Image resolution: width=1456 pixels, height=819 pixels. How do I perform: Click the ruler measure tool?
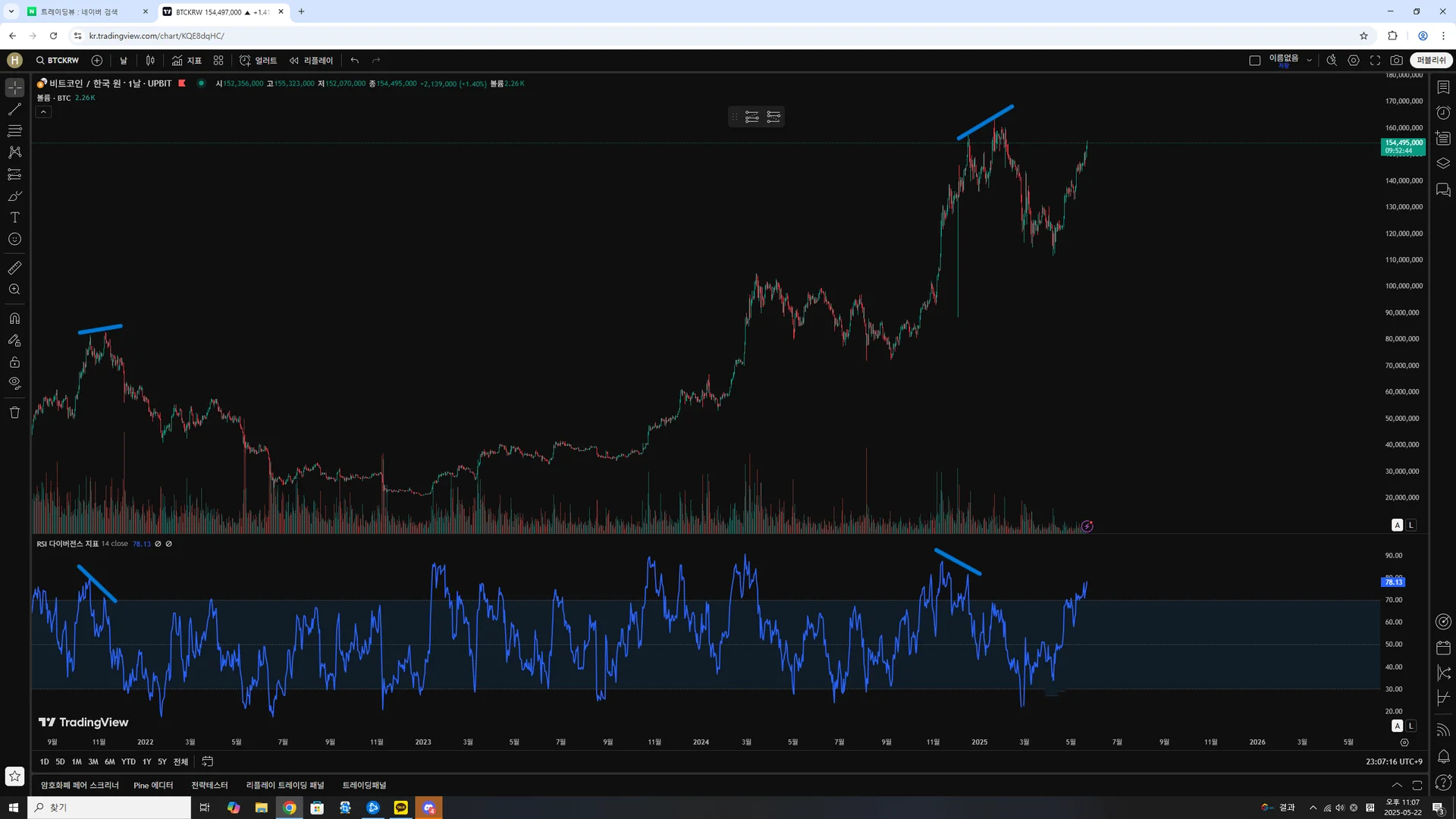click(x=14, y=268)
